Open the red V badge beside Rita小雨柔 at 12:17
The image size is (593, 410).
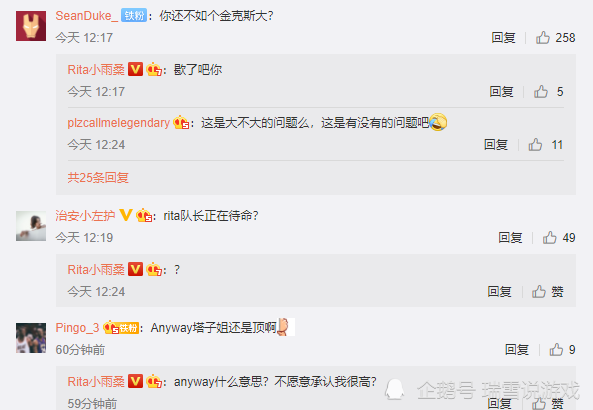(x=135, y=69)
